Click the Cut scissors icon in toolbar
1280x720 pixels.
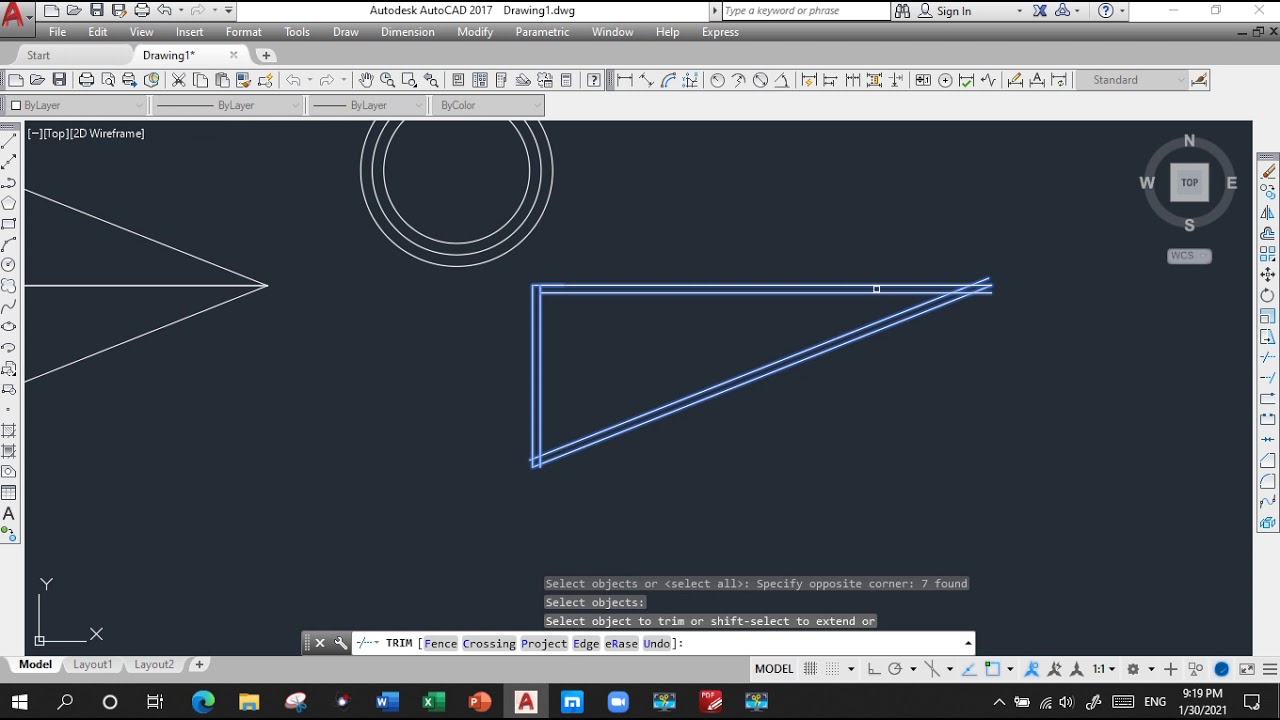[178, 80]
